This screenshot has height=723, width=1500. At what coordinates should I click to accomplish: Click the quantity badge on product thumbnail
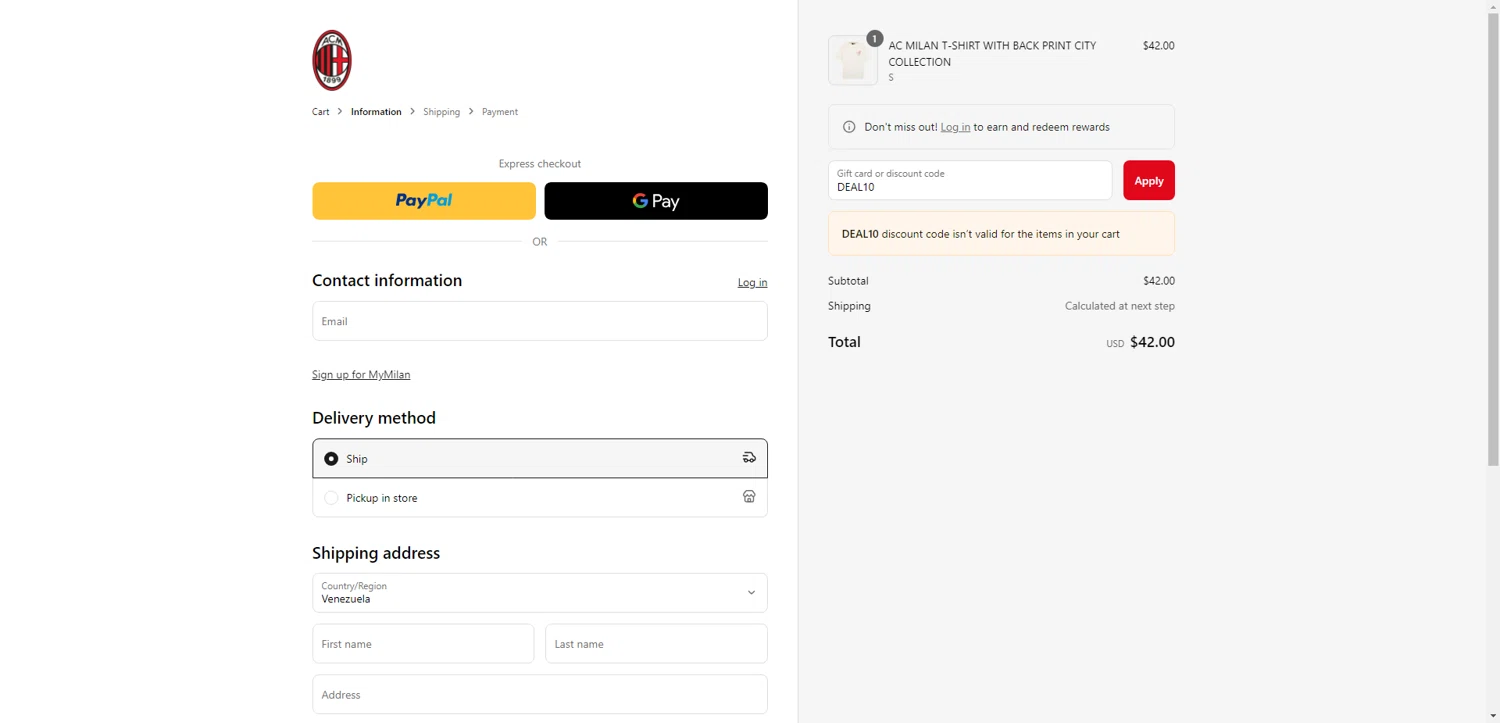pyautogui.click(x=874, y=39)
